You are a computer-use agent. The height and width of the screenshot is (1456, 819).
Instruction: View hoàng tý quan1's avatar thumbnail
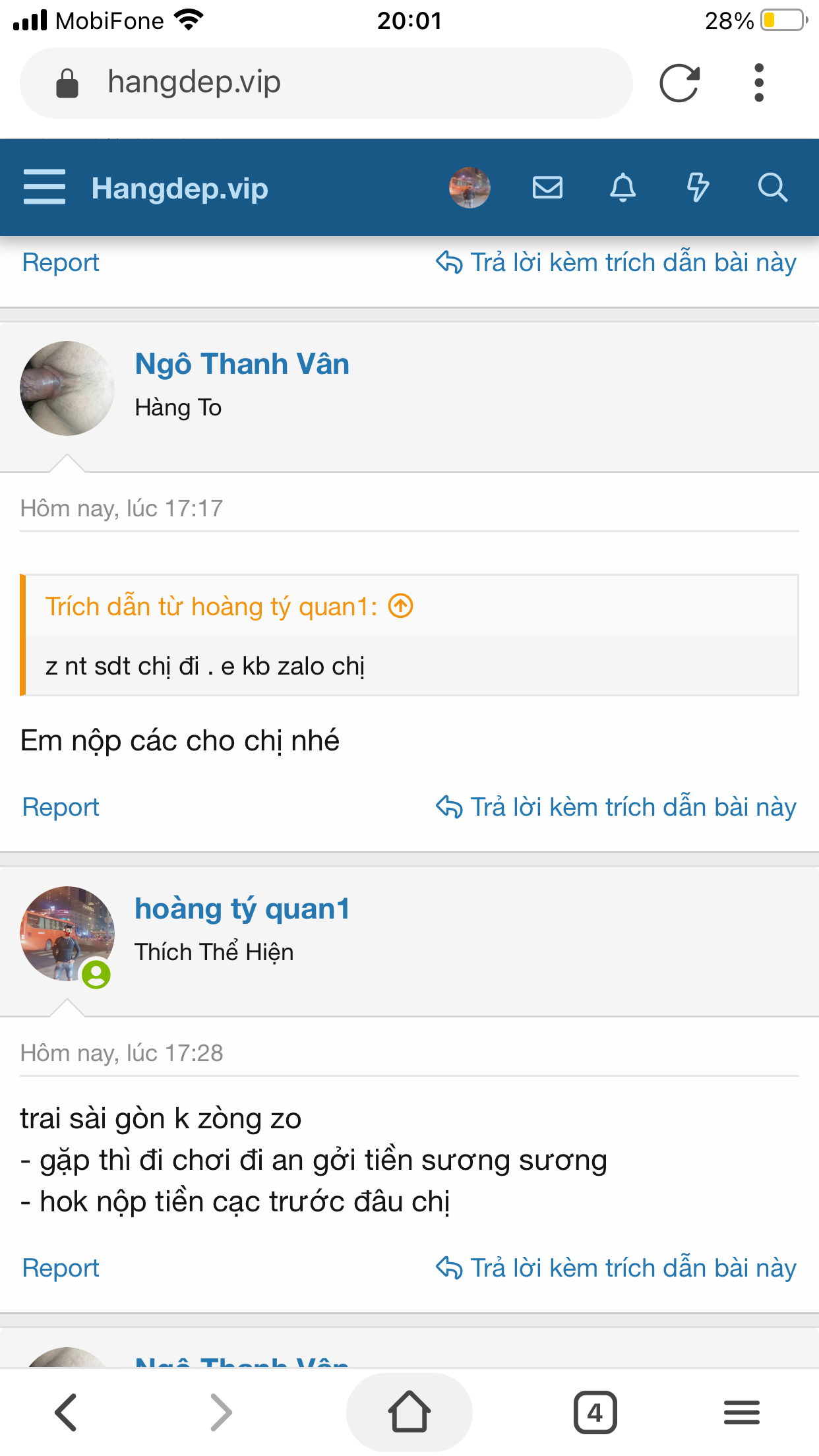coord(67,934)
